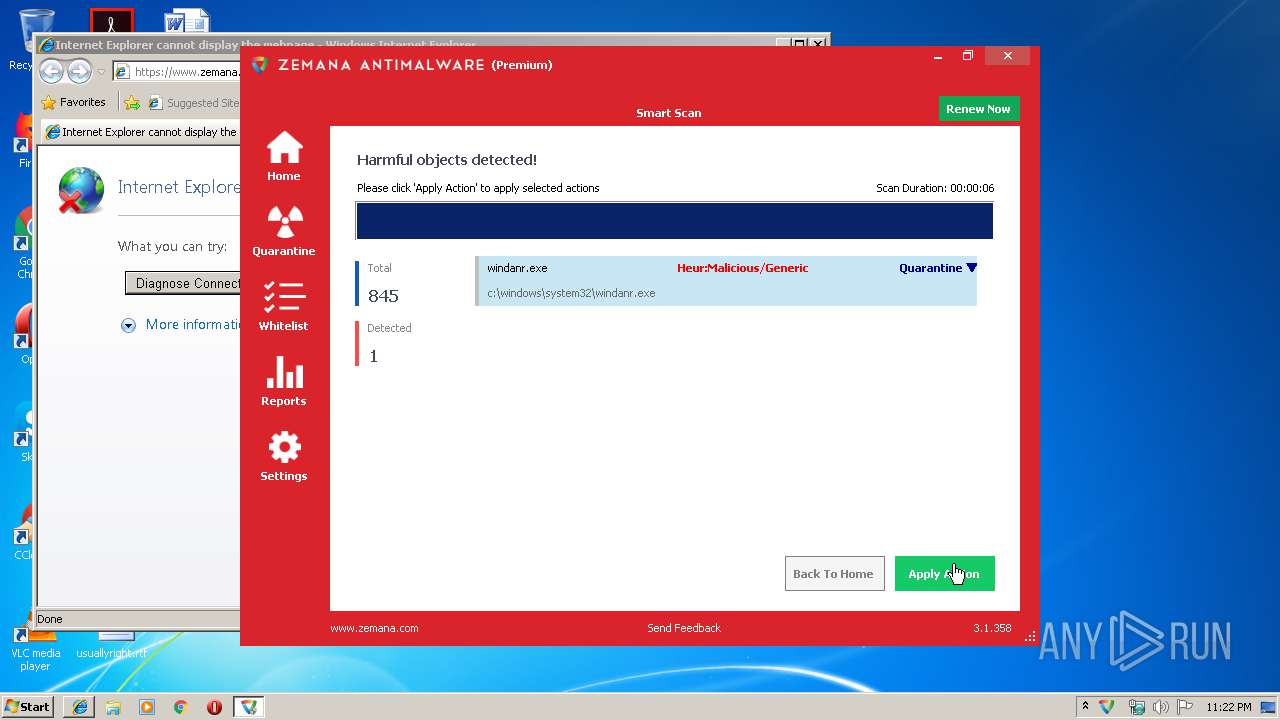Image resolution: width=1280 pixels, height=720 pixels.
Task: Open Favorites in Internet Explorer
Action: click(x=73, y=102)
